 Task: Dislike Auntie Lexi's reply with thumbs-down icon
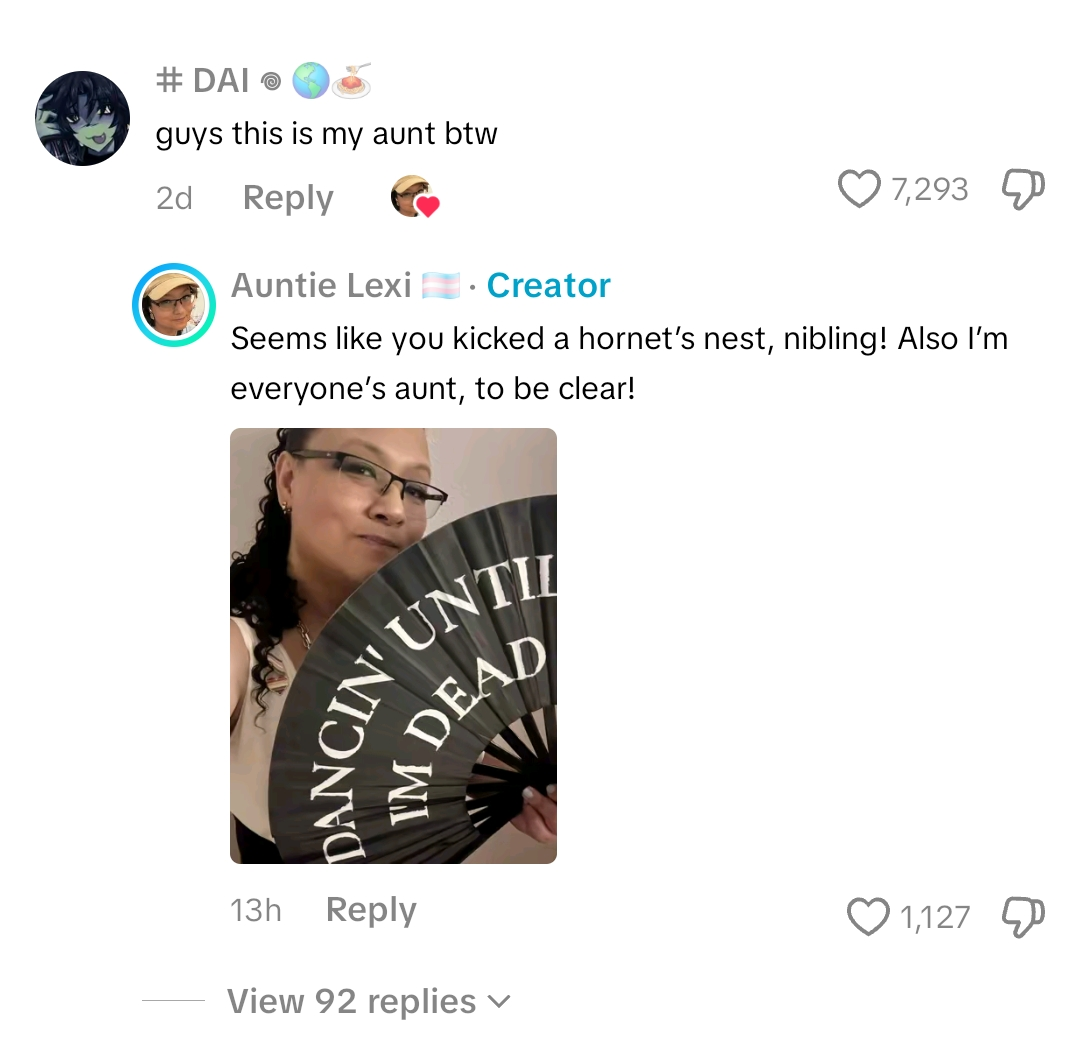click(x=1024, y=917)
